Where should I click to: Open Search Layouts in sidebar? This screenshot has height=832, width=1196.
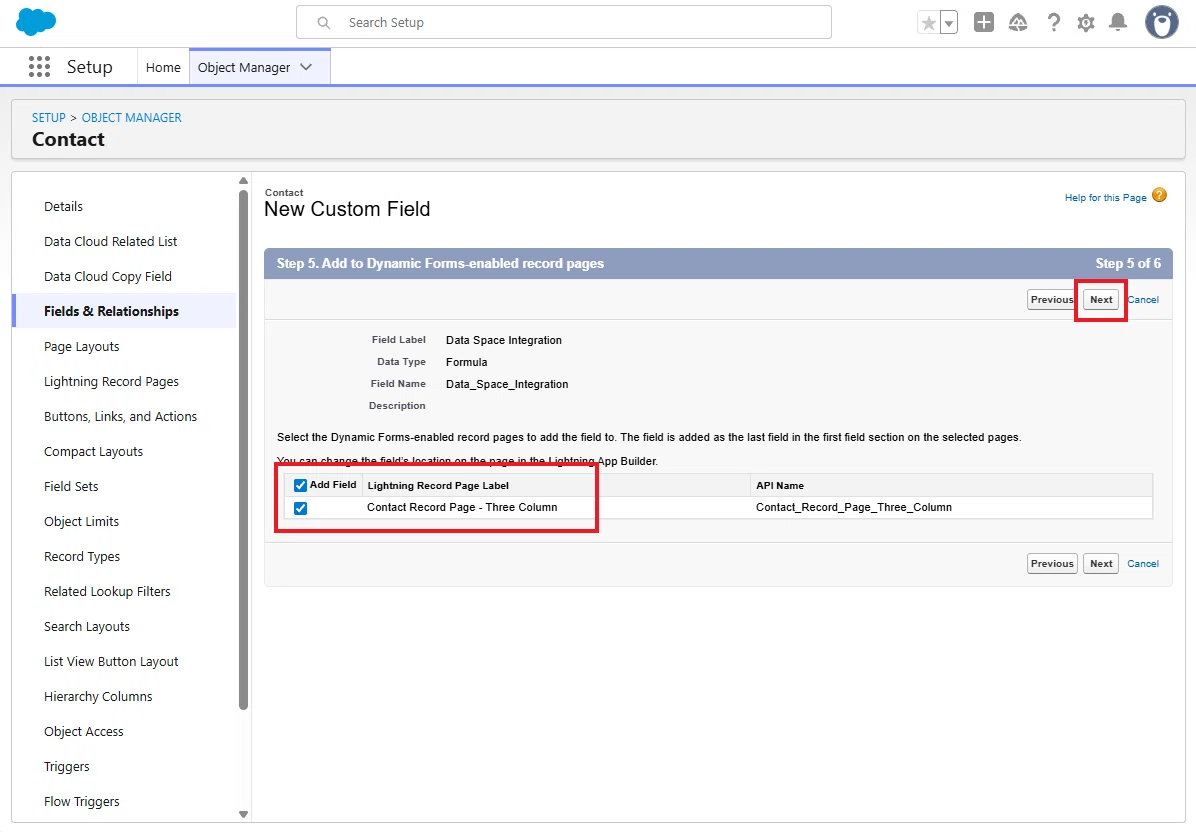pyautogui.click(x=87, y=627)
